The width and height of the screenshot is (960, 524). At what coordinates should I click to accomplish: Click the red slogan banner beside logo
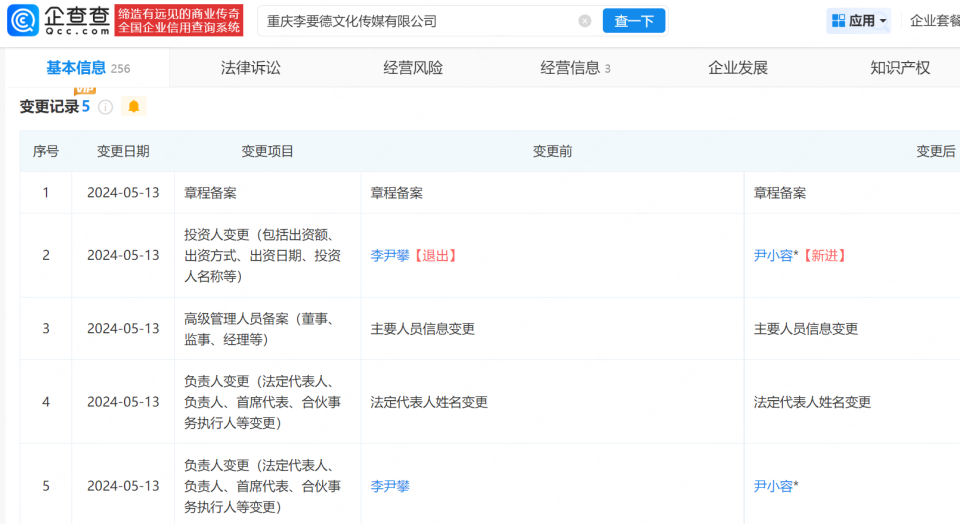(x=179, y=20)
